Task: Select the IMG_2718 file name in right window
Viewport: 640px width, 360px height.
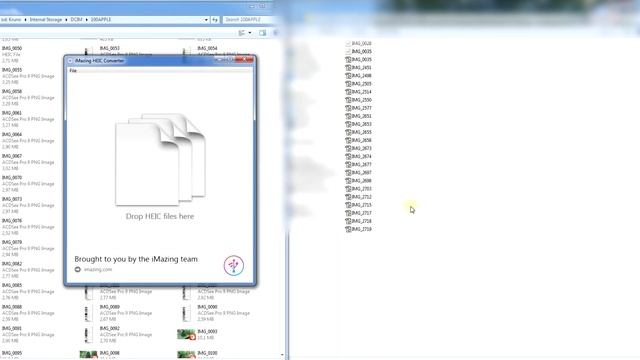Action: (362, 221)
